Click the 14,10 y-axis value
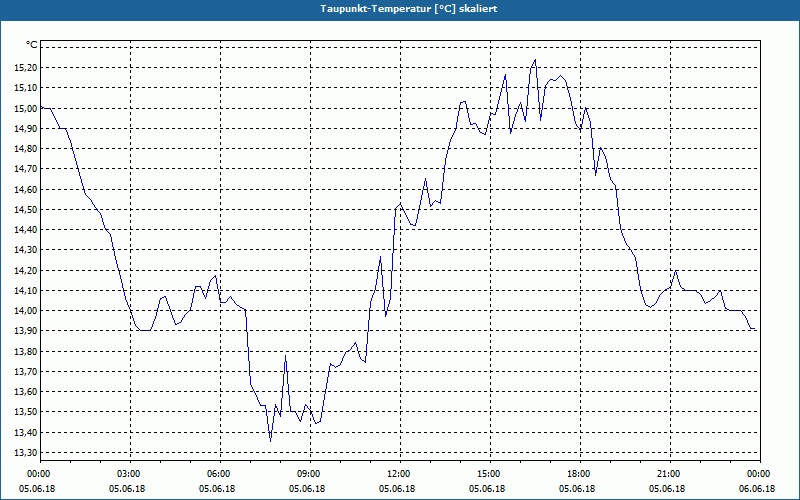This screenshot has height=500, width=800. (26, 290)
